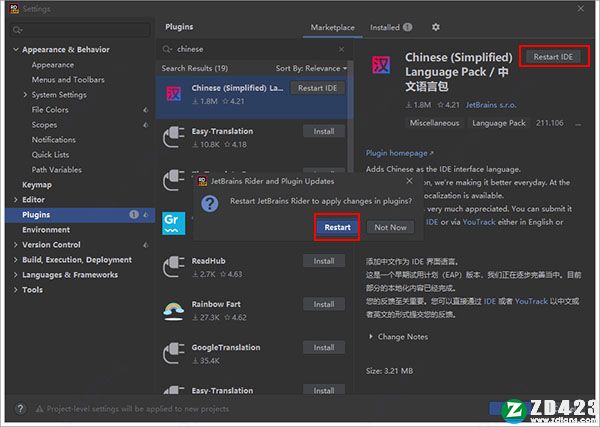Screen dimensions: 600x427
Task: Open the YouTrack link in English description
Action: (479, 222)
